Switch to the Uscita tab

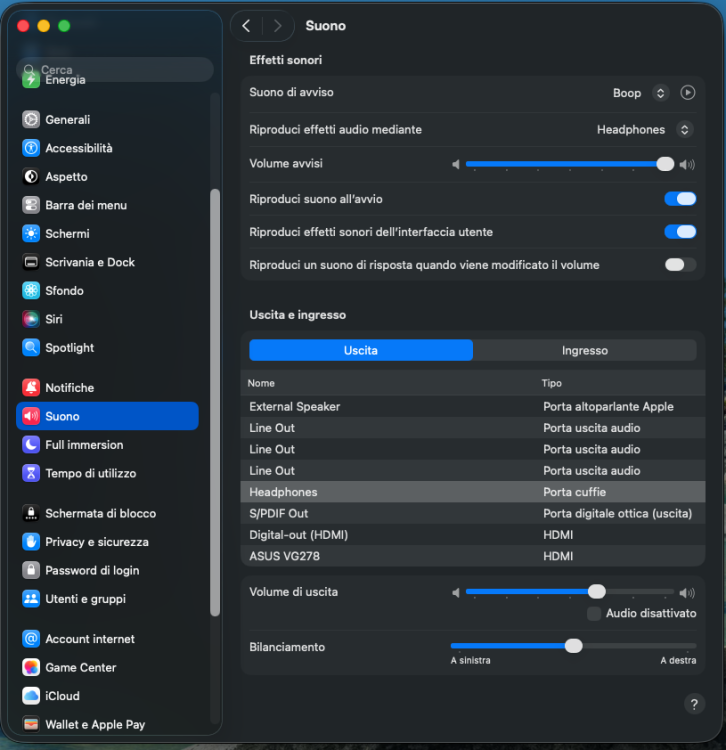(361, 350)
